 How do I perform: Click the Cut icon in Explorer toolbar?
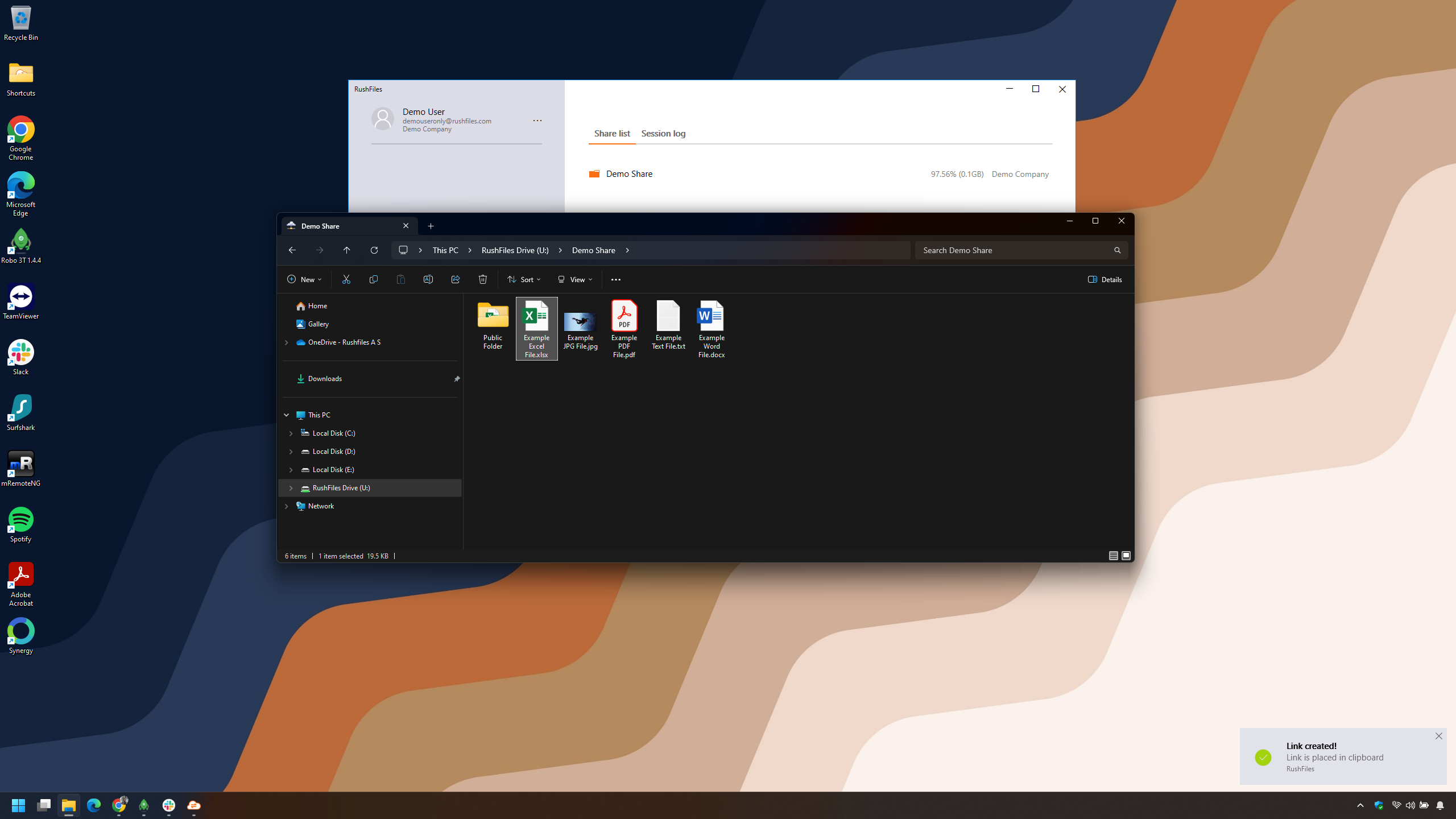pyautogui.click(x=346, y=279)
